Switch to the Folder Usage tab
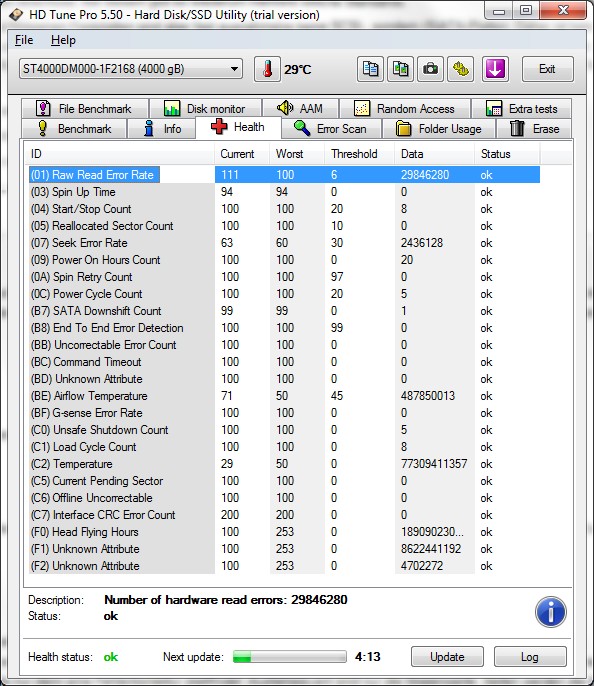The height and width of the screenshot is (686, 594). point(439,129)
